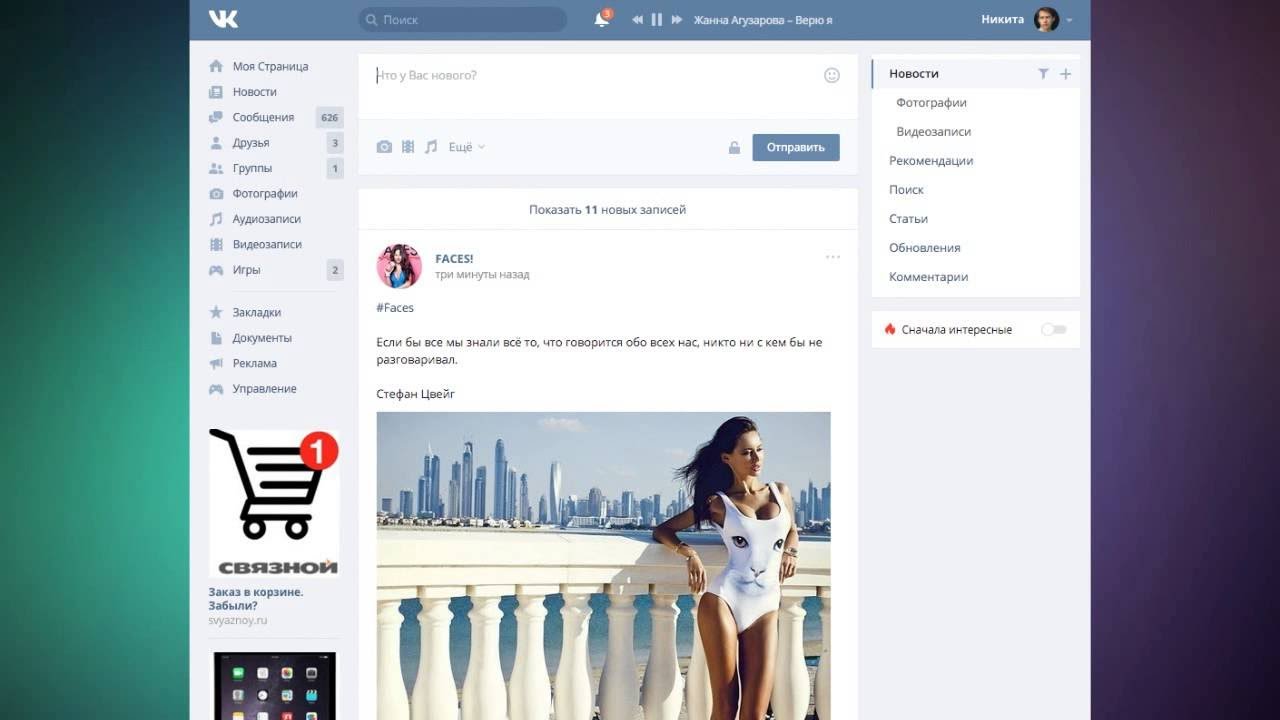1280x720 pixels.
Task: Toggle the Сначала интересные switch
Action: point(1054,329)
